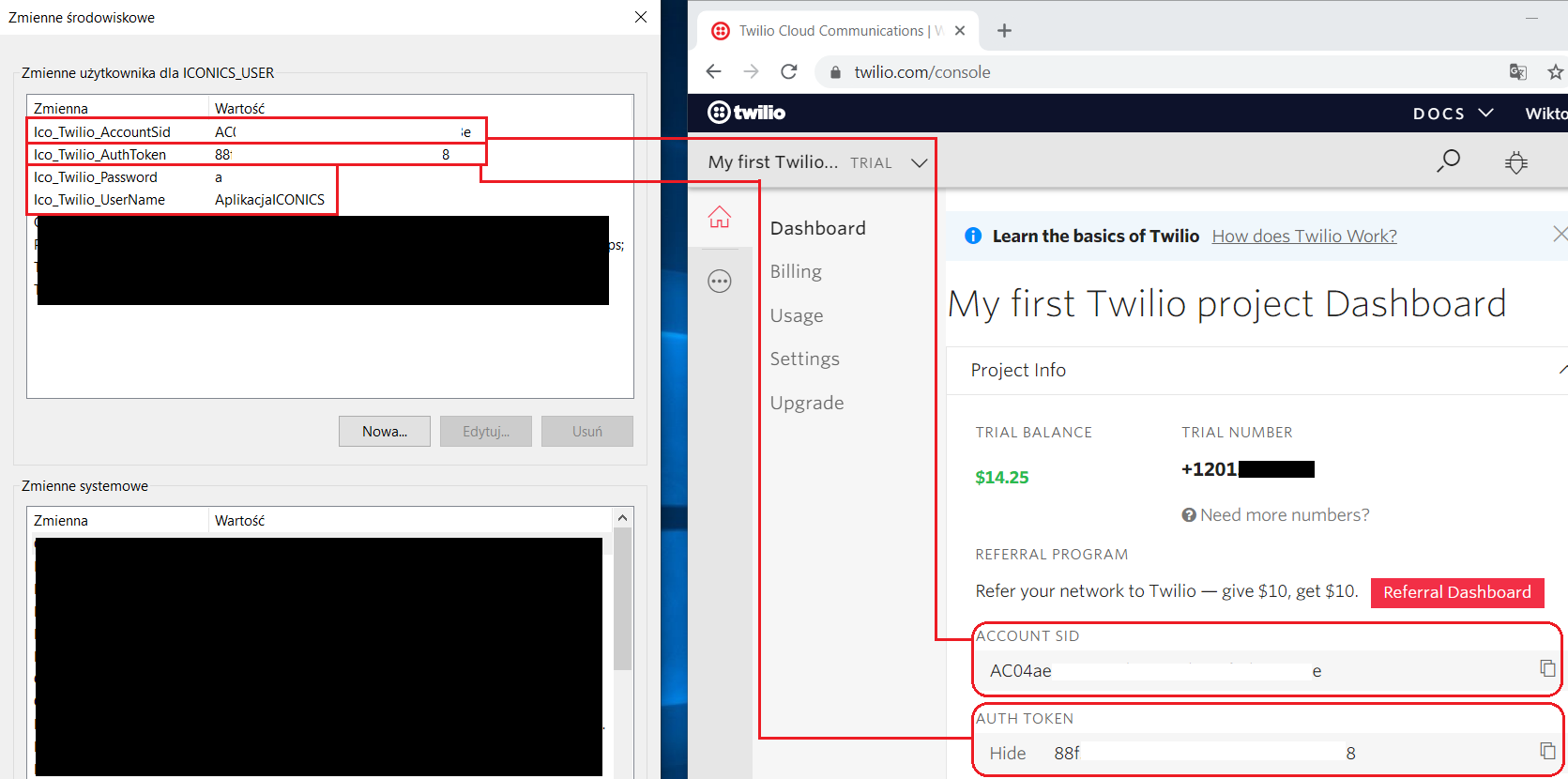Click the lock icon in the address bar

tap(835, 72)
